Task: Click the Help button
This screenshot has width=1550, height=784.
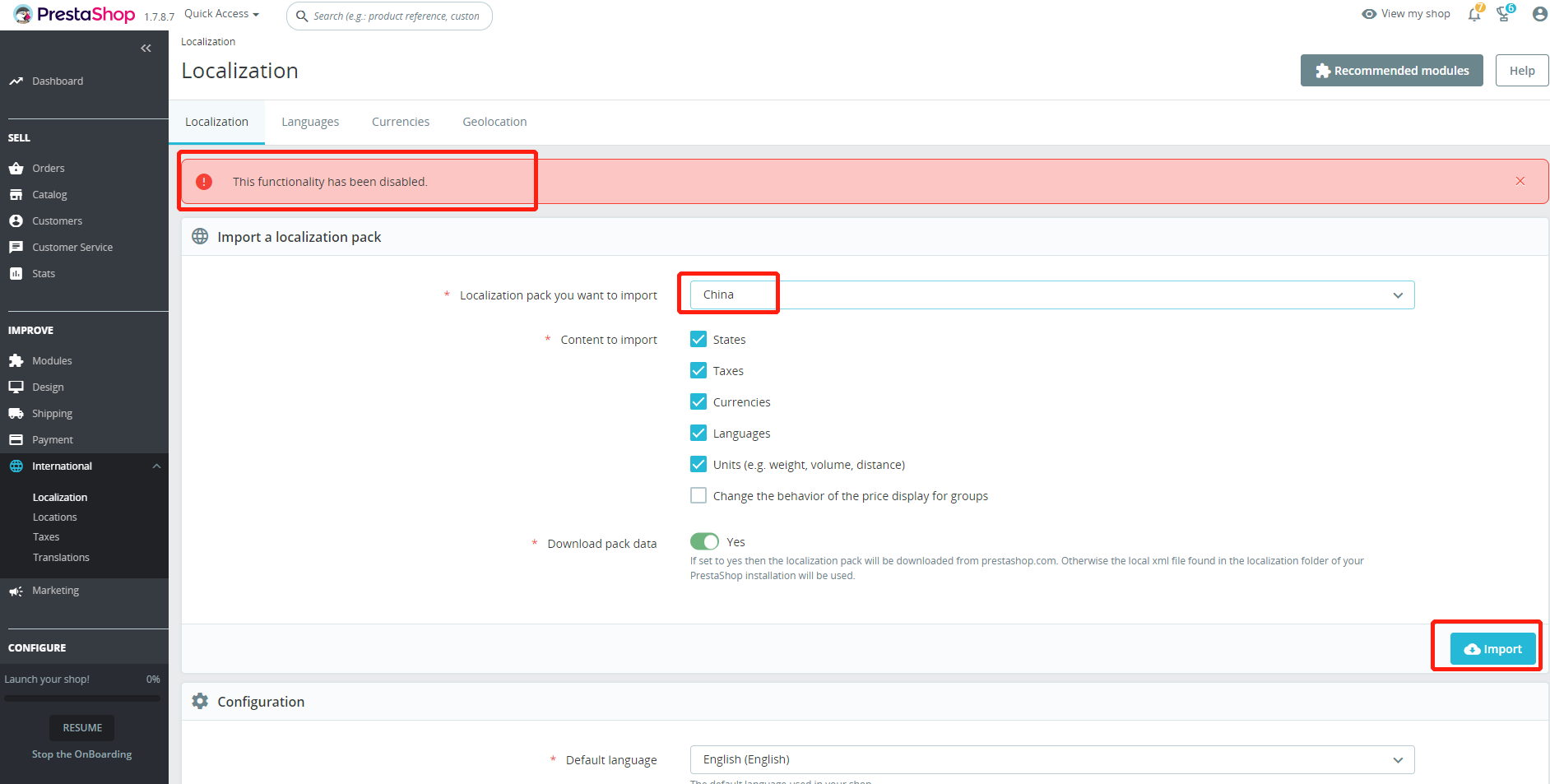Action: (x=1522, y=71)
